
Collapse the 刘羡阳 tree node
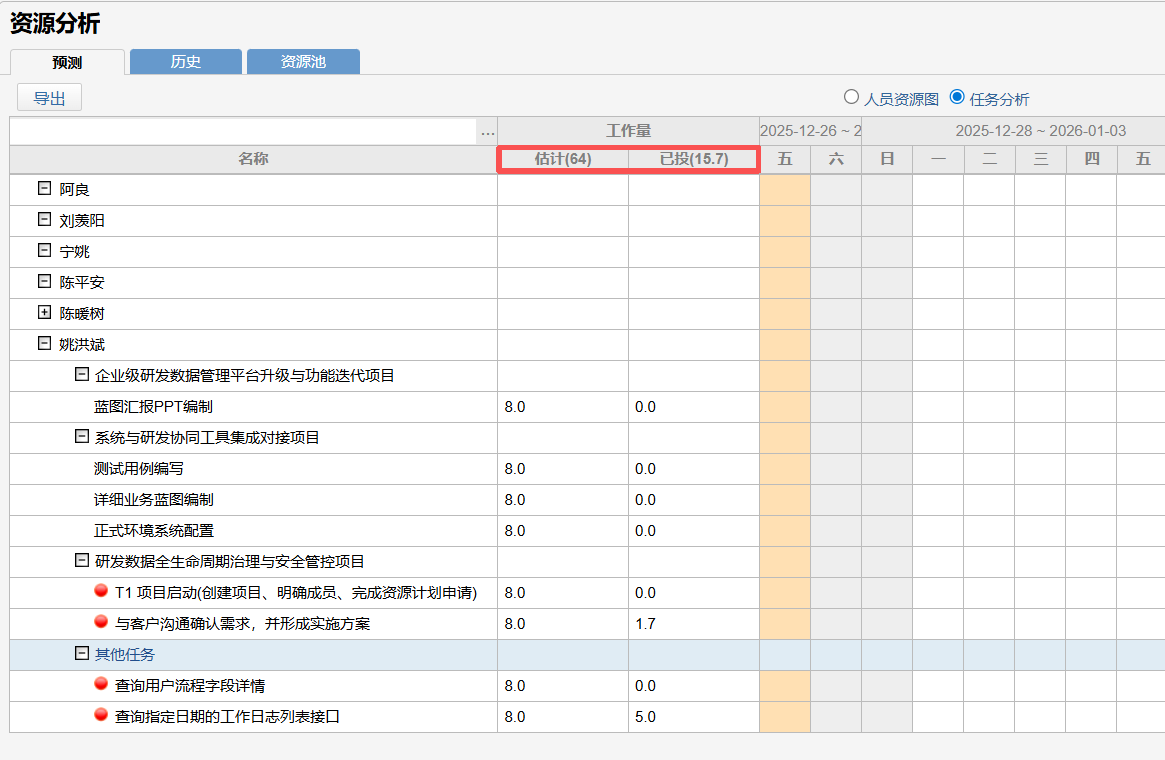pyautogui.click(x=44, y=219)
